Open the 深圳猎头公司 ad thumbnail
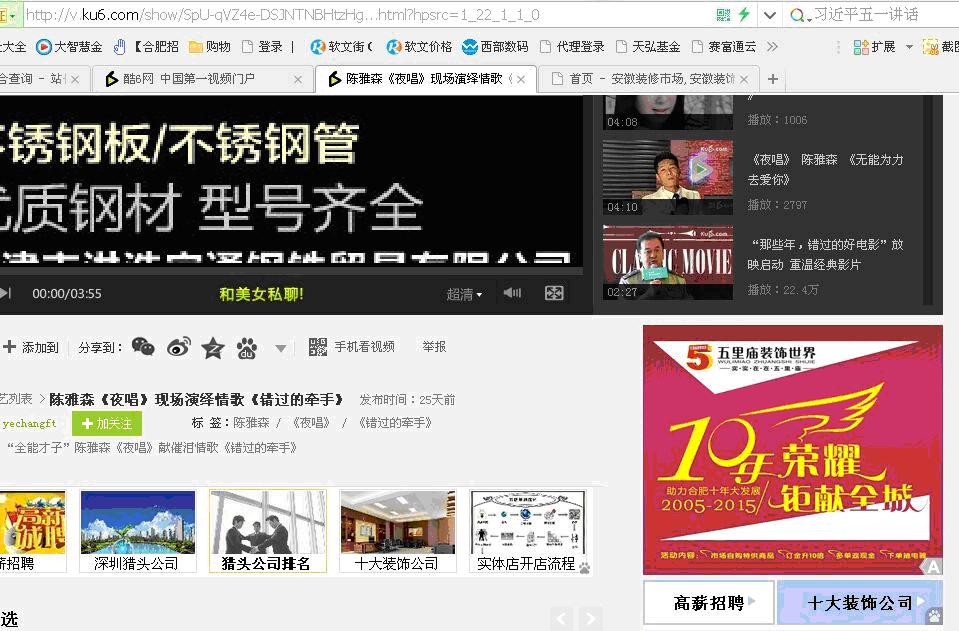This screenshot has height=631, width=959. pos(138,531)
